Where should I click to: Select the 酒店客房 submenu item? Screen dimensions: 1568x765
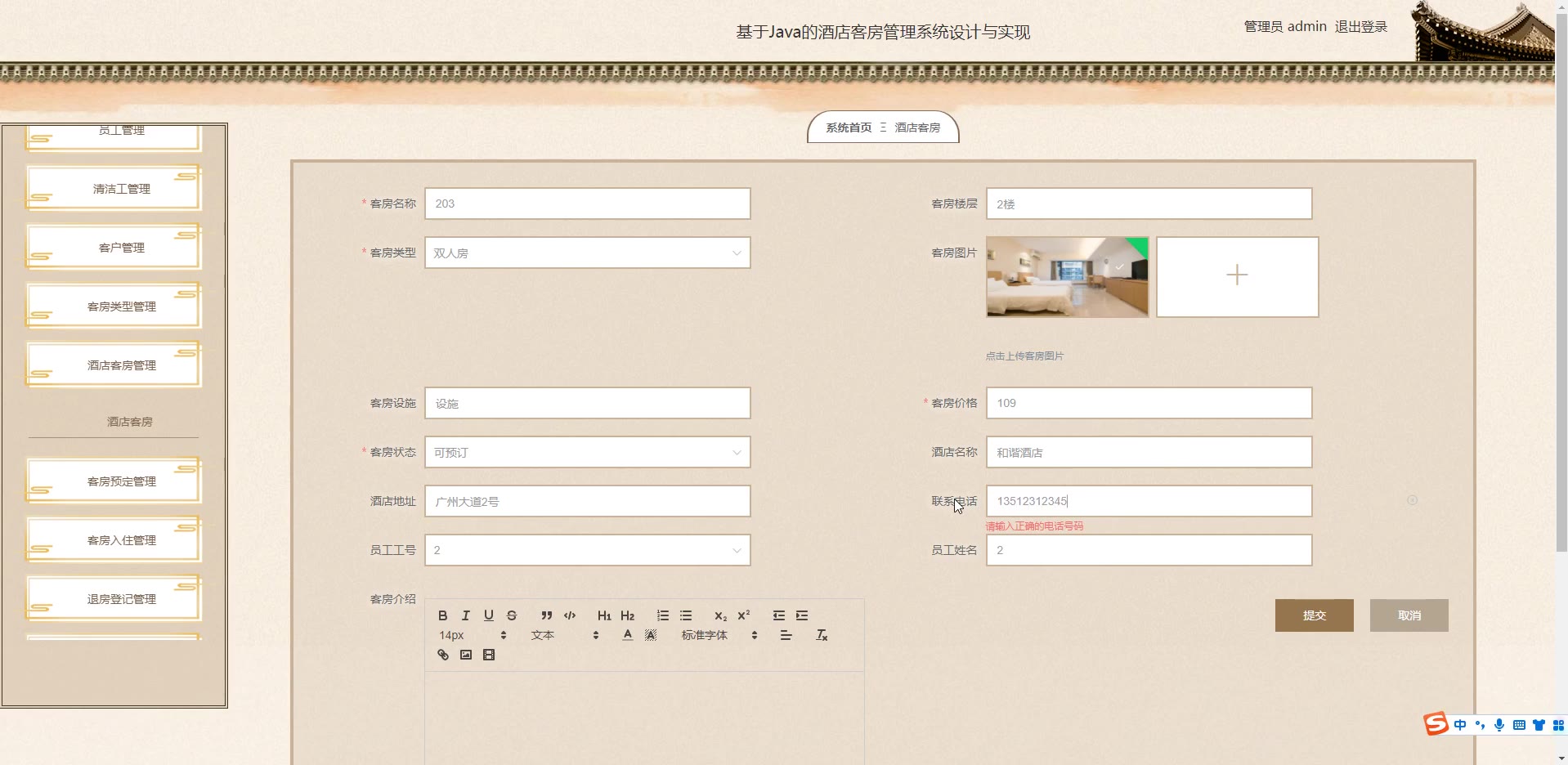pos(129,422)
